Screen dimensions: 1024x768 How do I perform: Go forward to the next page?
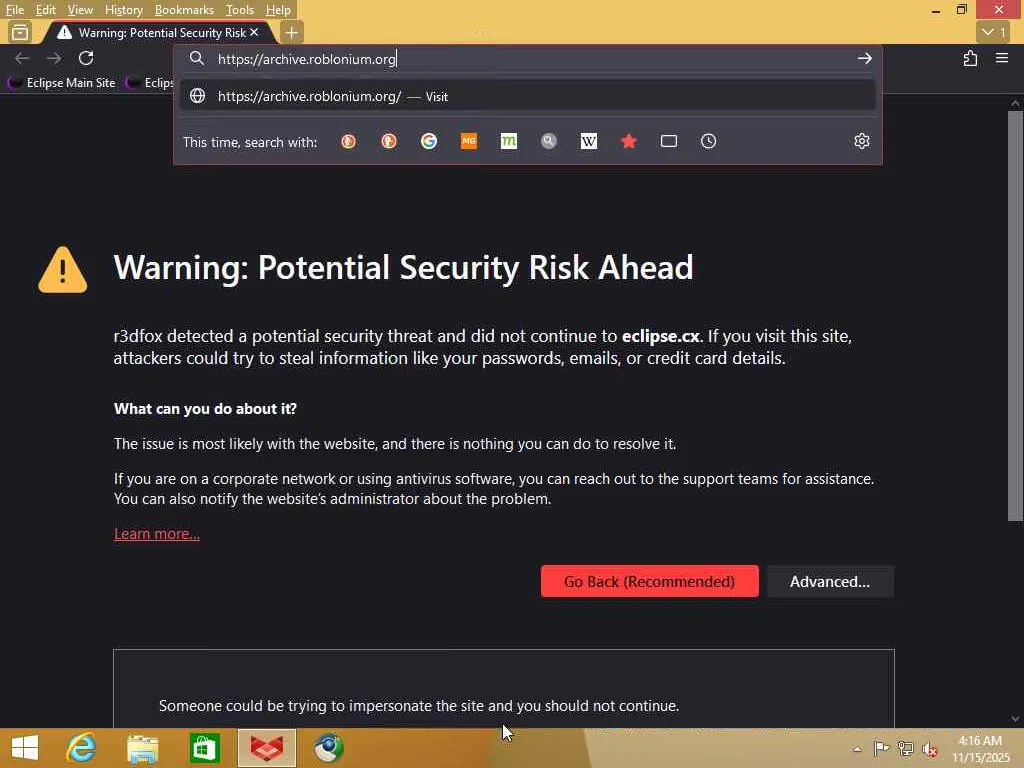(54, 58)
